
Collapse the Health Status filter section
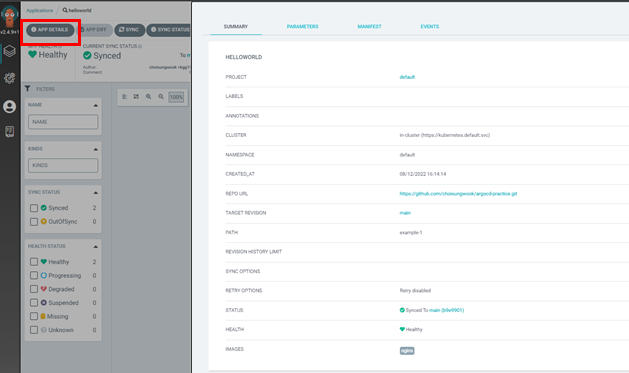coord(95,247)
